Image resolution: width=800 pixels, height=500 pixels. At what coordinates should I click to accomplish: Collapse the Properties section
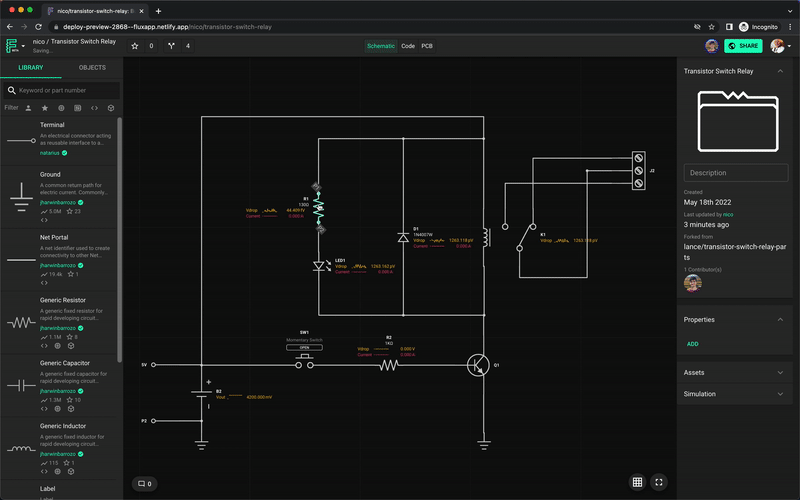(780, 319)
